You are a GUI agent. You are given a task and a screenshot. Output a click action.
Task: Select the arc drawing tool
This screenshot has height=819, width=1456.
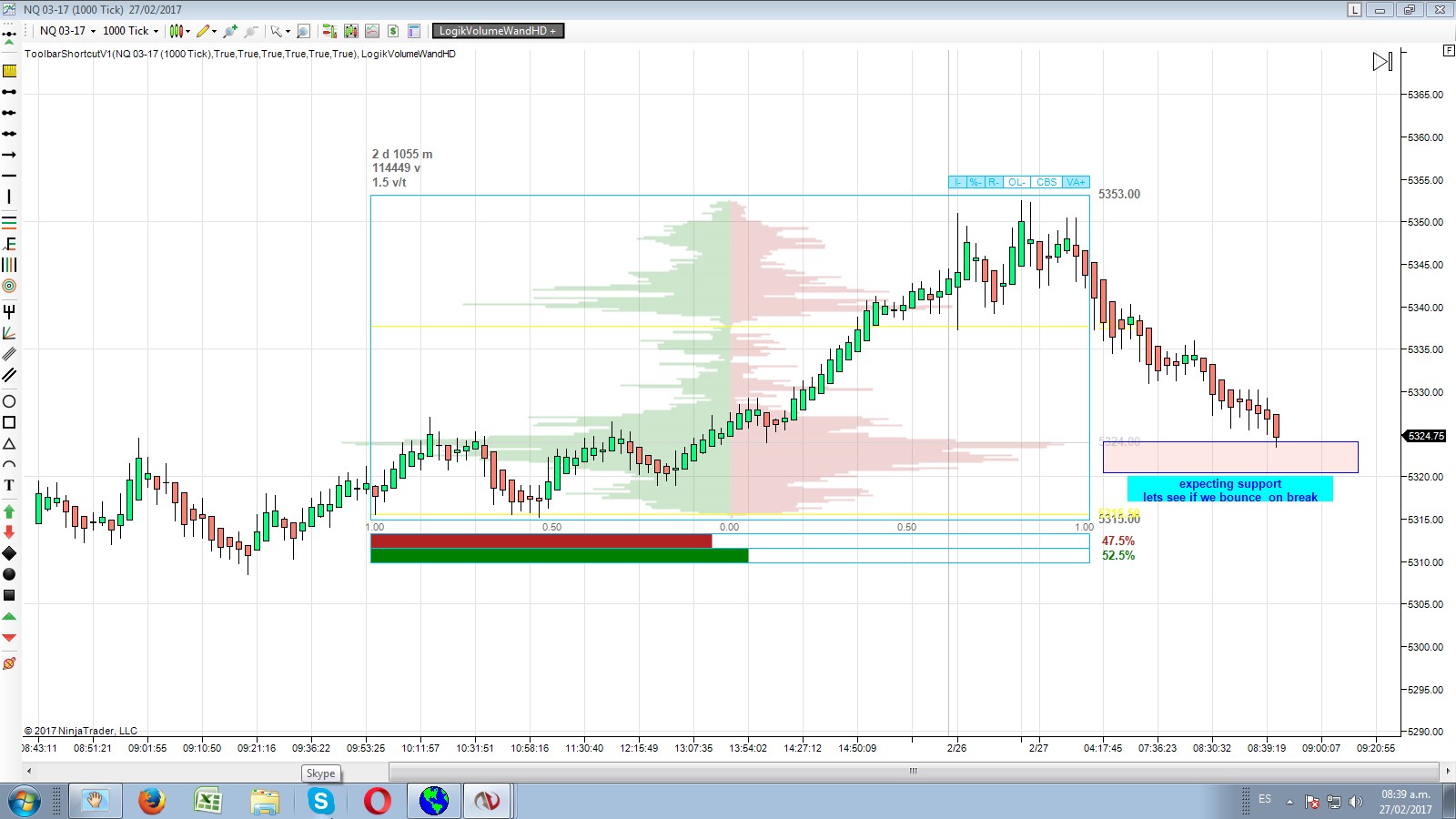(x=9, y=464)
